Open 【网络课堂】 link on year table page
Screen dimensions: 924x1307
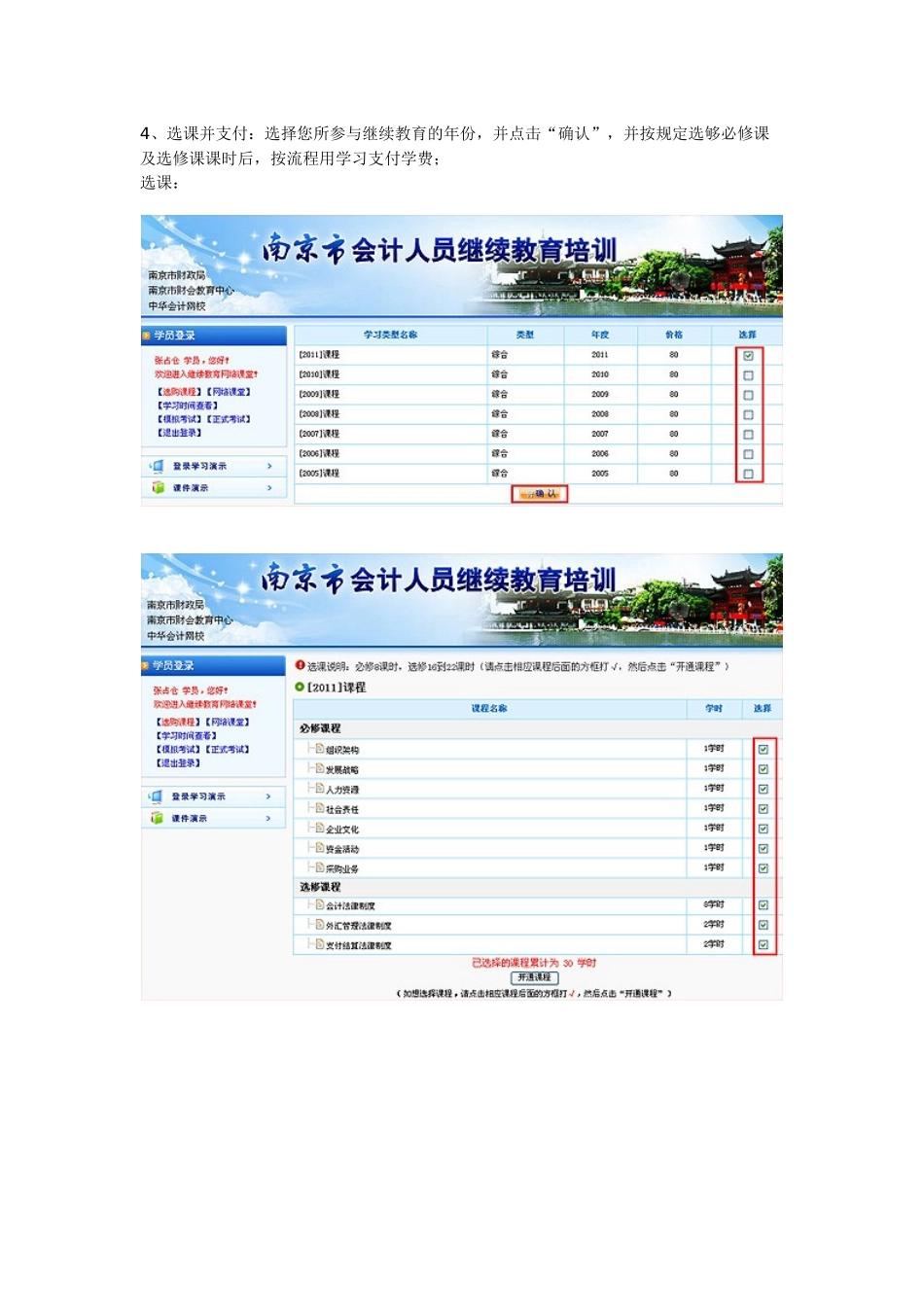(x=230, y=392)
